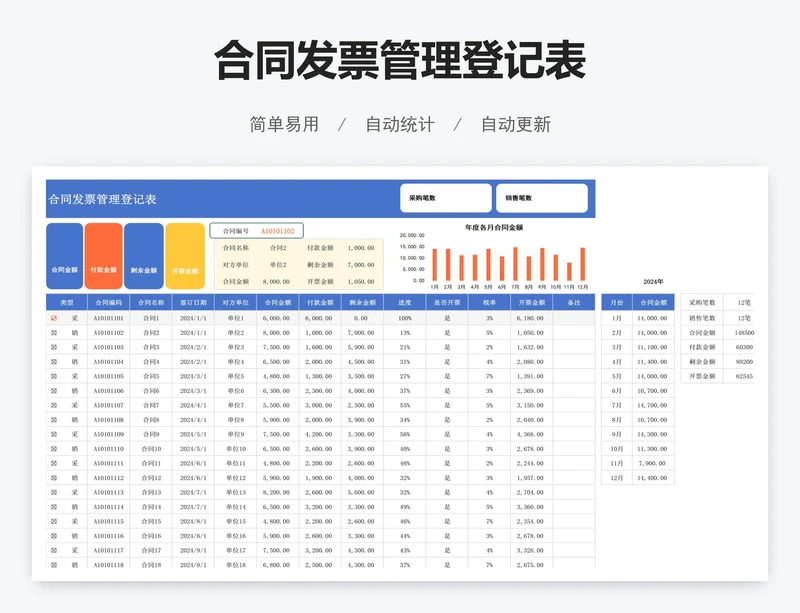Select the 14,700.00 amount for 7月
This screenshot has width=800, height=613.
[x=653, y=405]
